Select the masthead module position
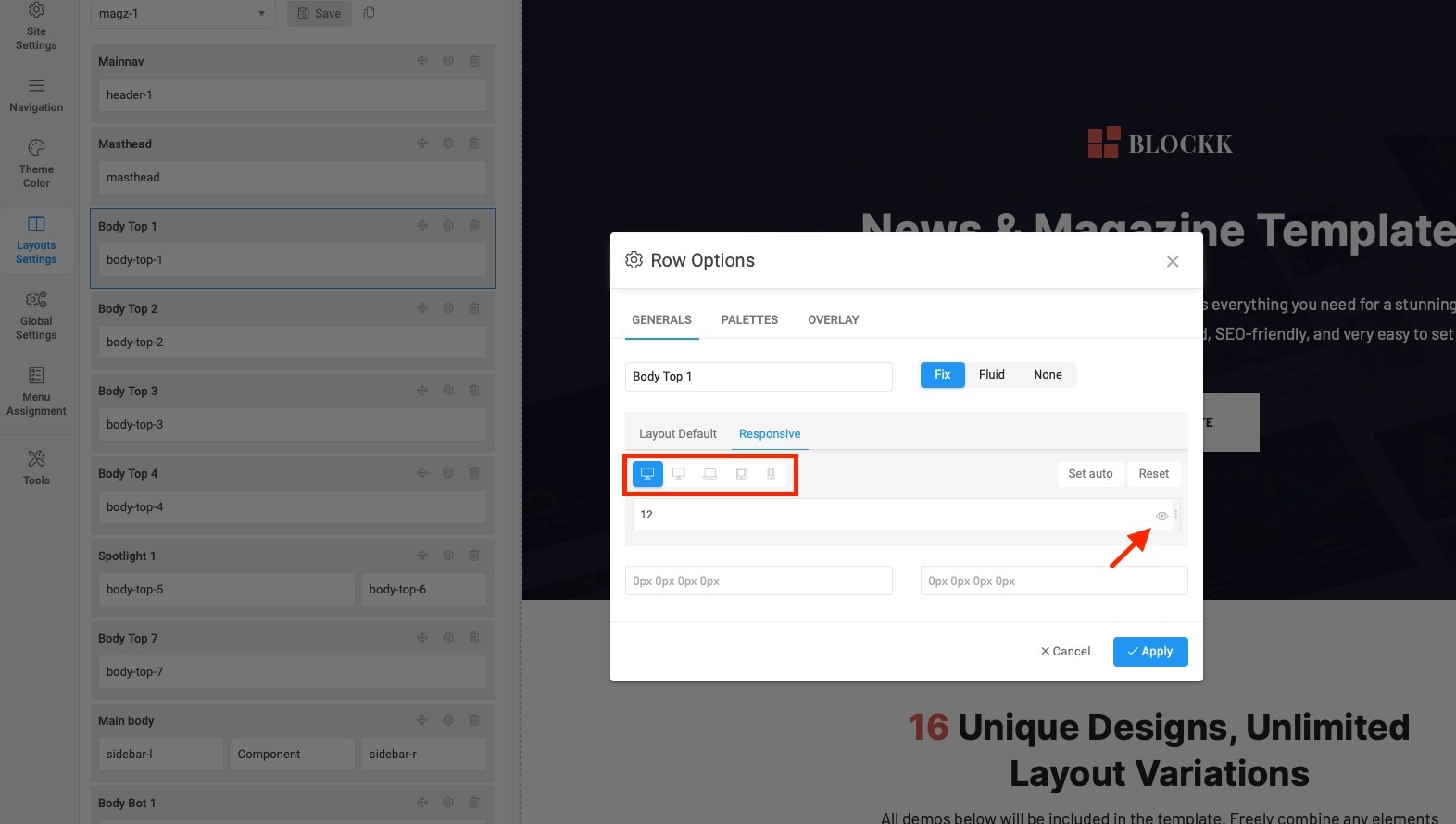Image resolution: width=1456 pixels, height=824 pixels. click(x=293, y=178)
